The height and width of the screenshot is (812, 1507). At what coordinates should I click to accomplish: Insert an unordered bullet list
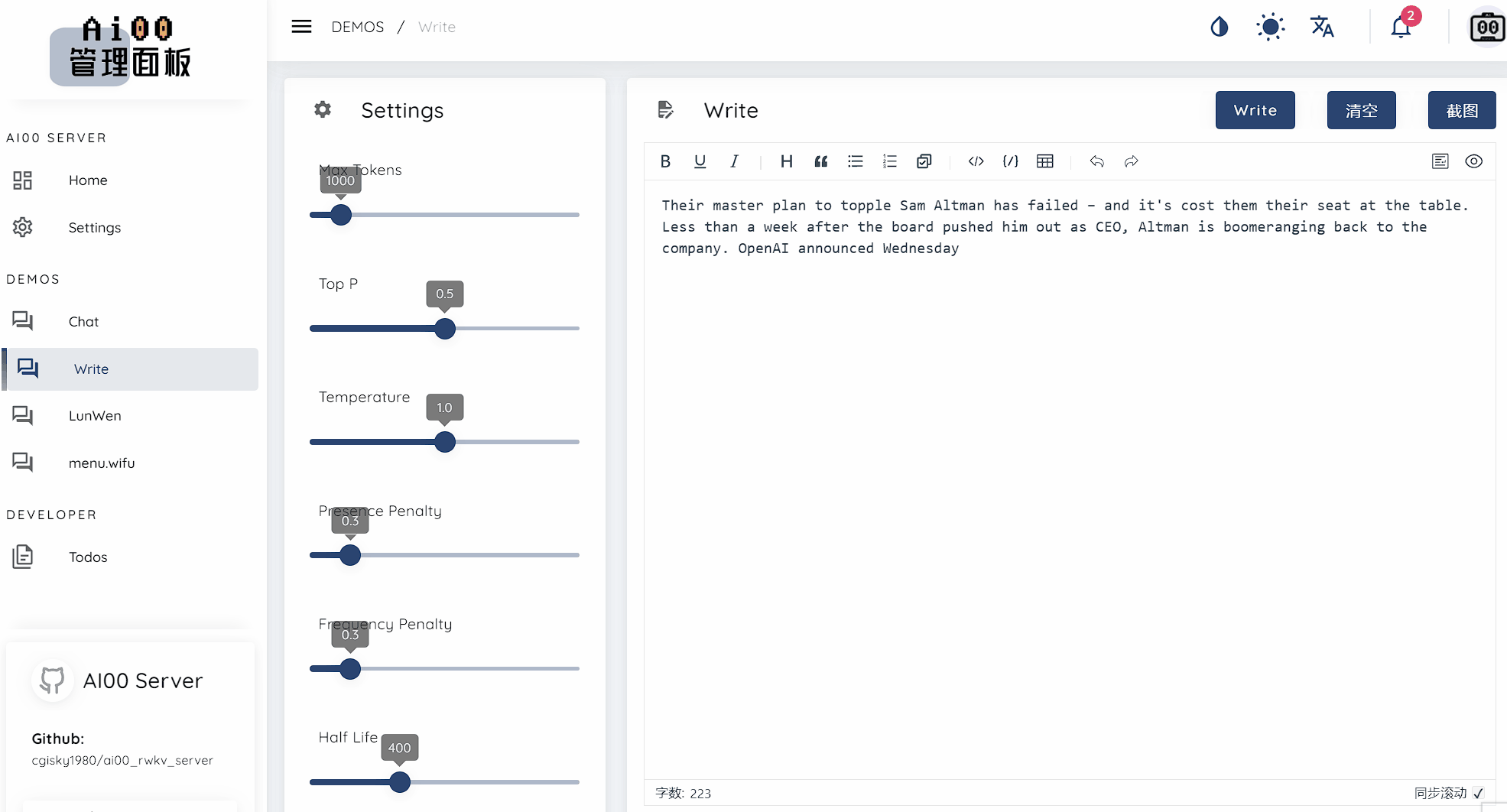click(856, 161)
